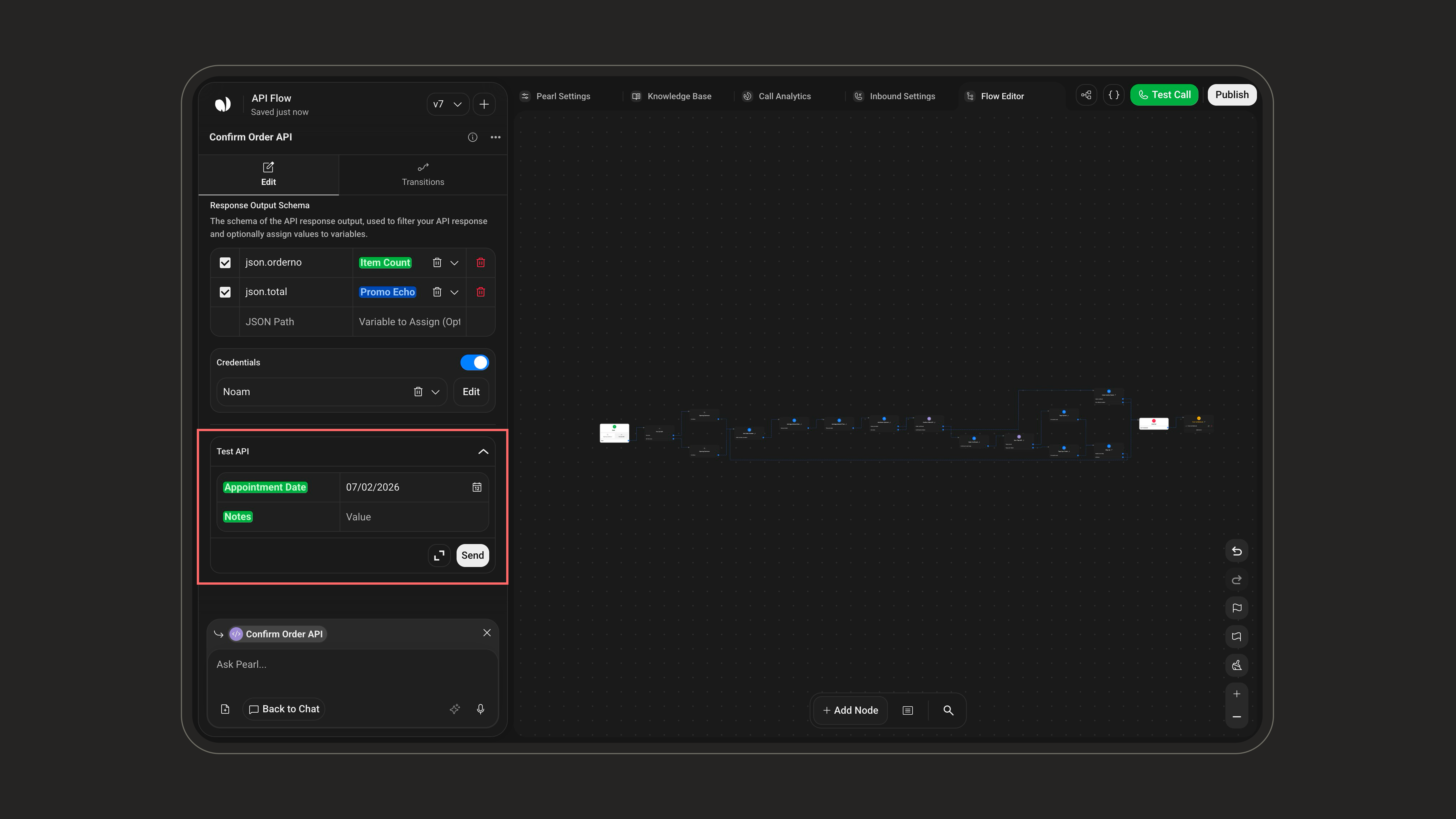Screen dimensions: 1456x819
Task: Click the Notes variable tag
Action: click(237, 517)
